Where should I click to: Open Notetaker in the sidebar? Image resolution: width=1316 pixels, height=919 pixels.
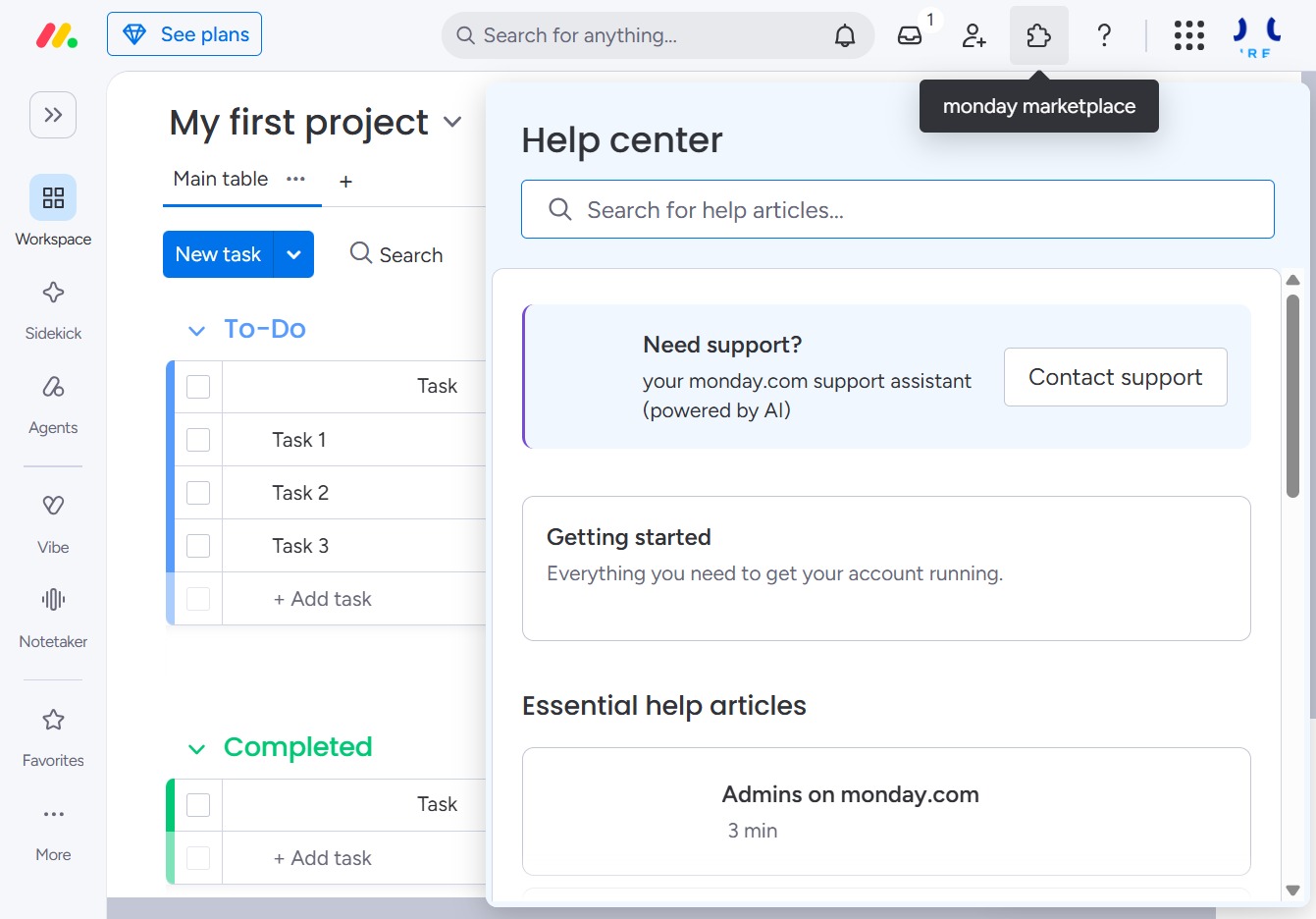pyautogui.click(x=53, y=618)
